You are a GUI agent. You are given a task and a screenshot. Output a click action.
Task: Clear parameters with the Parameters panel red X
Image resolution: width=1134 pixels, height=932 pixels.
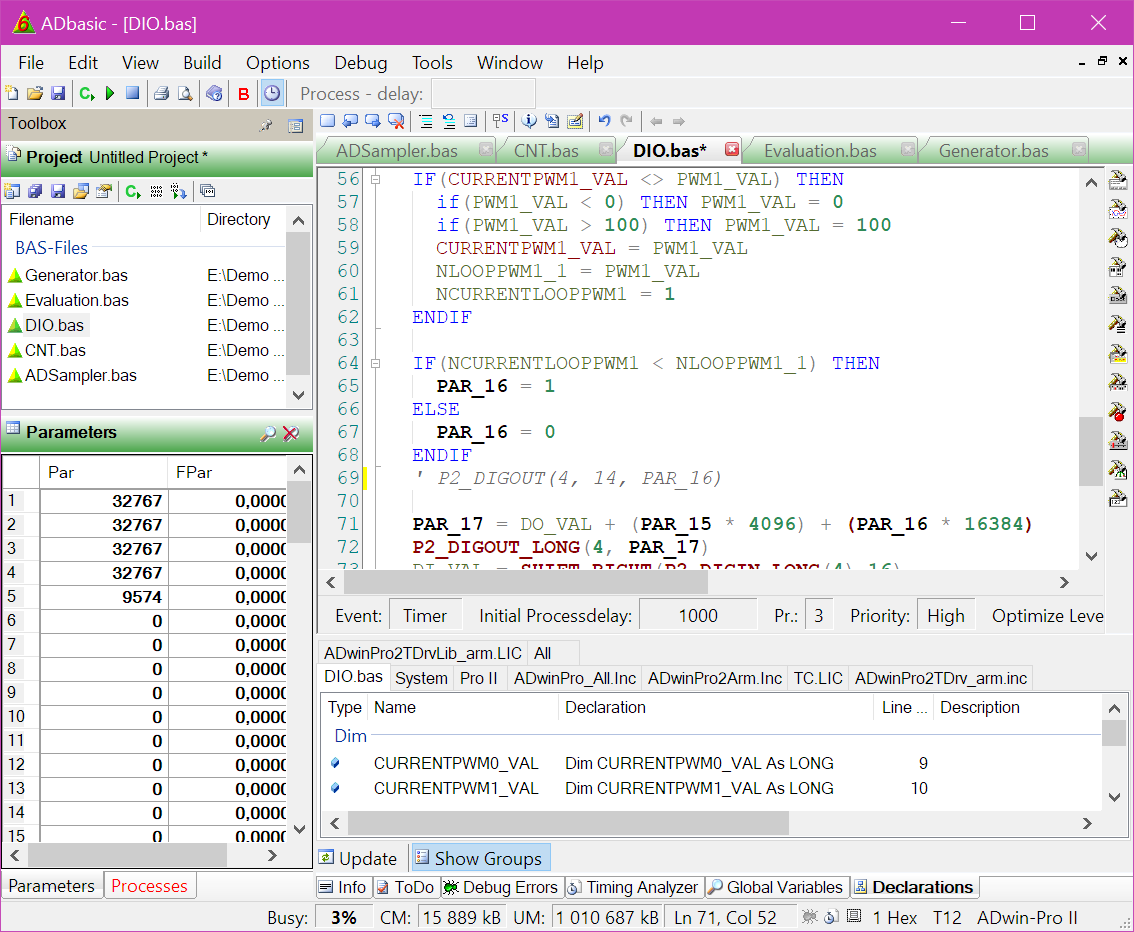[x=291, y=433]
